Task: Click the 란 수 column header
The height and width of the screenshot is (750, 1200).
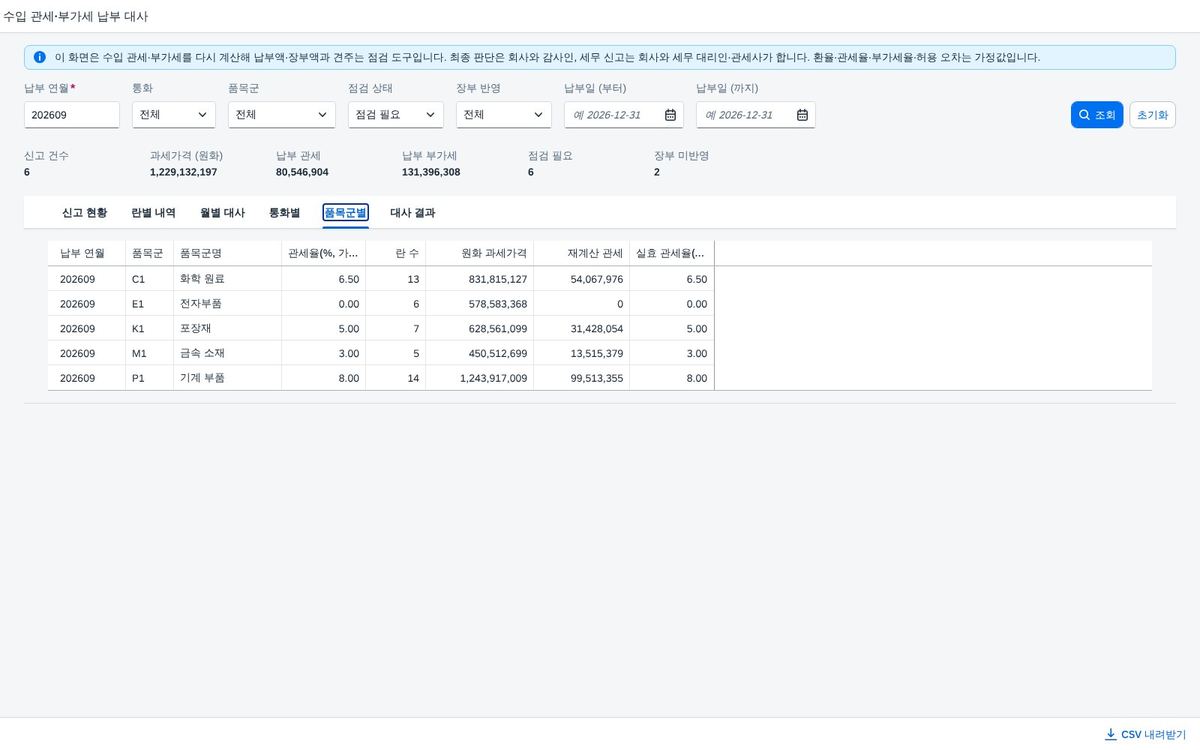Action: [395, 253]
